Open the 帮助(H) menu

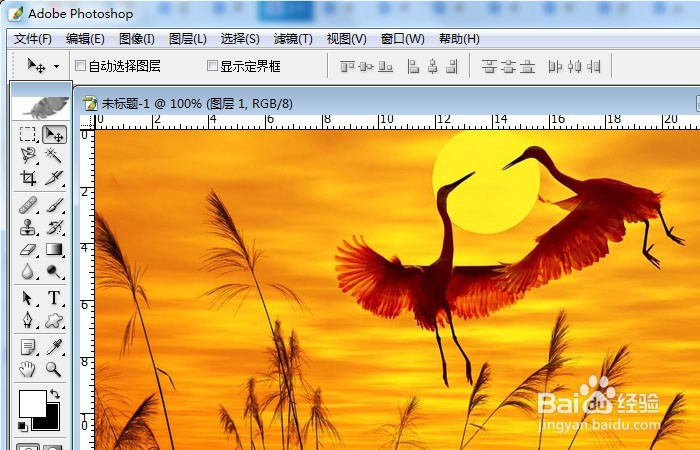459,39
